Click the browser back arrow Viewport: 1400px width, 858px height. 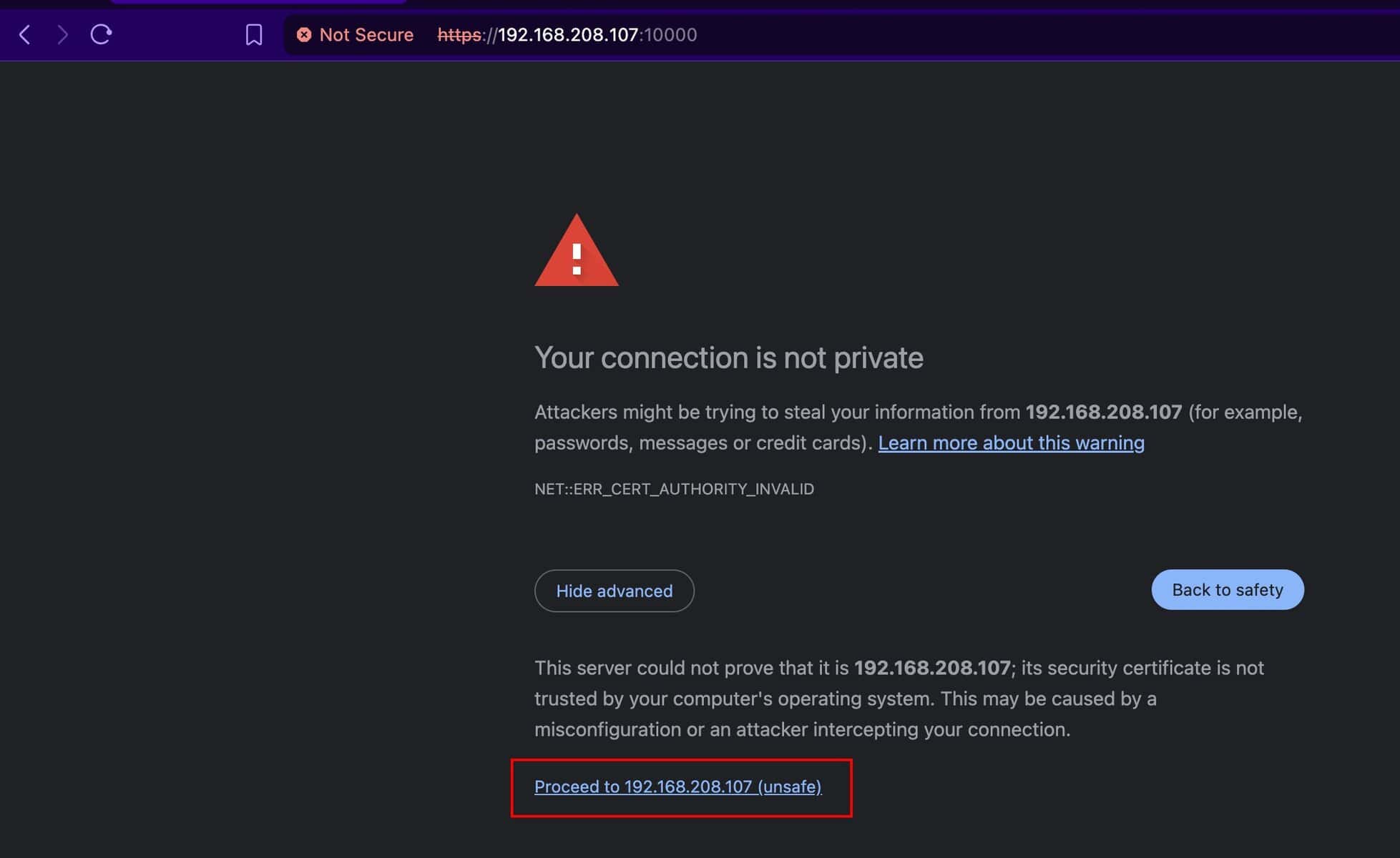25,34
